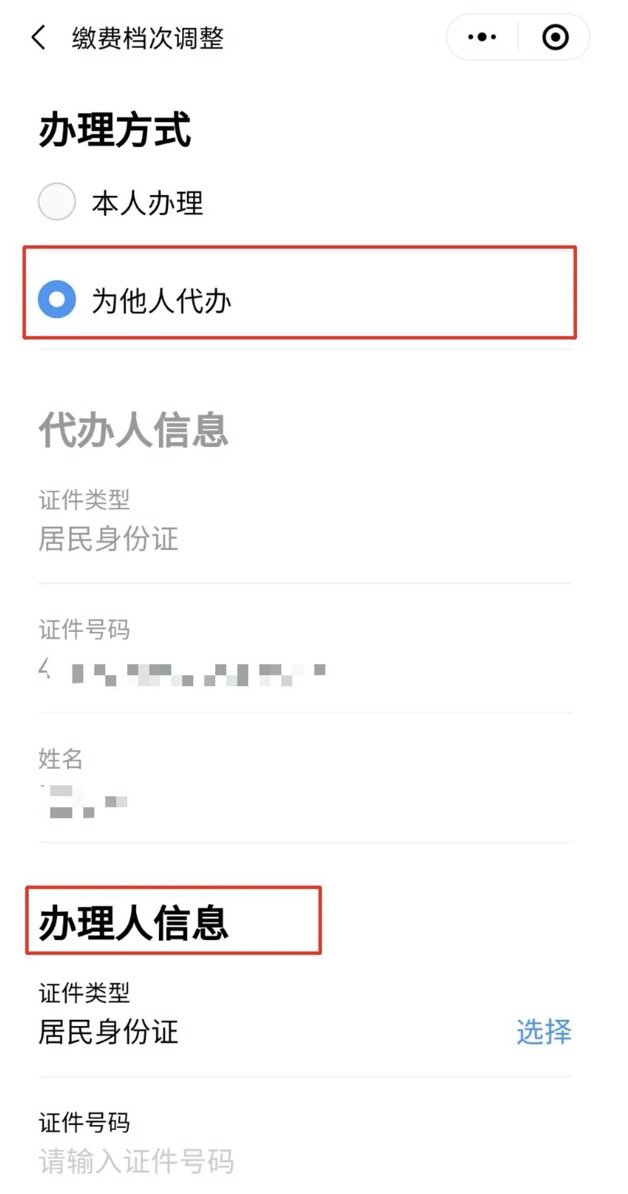Click the 证件号码 label under 办理人信息

tap(84, 1122)
